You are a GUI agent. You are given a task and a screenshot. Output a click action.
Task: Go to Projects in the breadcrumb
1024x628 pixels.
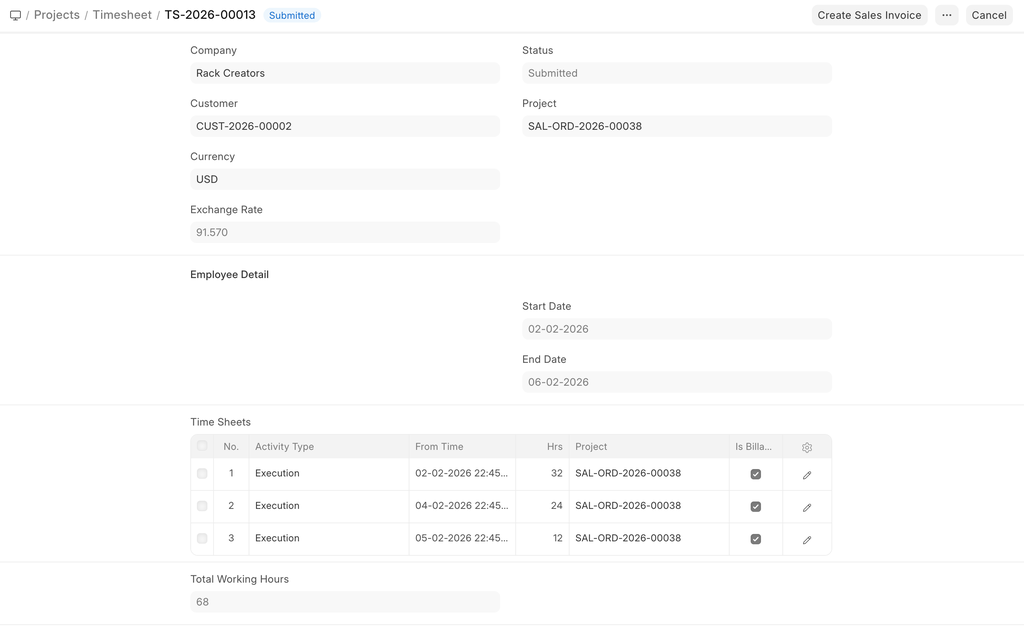point(57,15)
